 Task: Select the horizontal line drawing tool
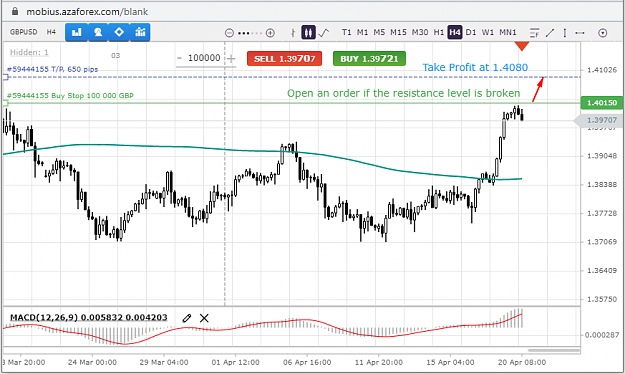click(580, 33)
